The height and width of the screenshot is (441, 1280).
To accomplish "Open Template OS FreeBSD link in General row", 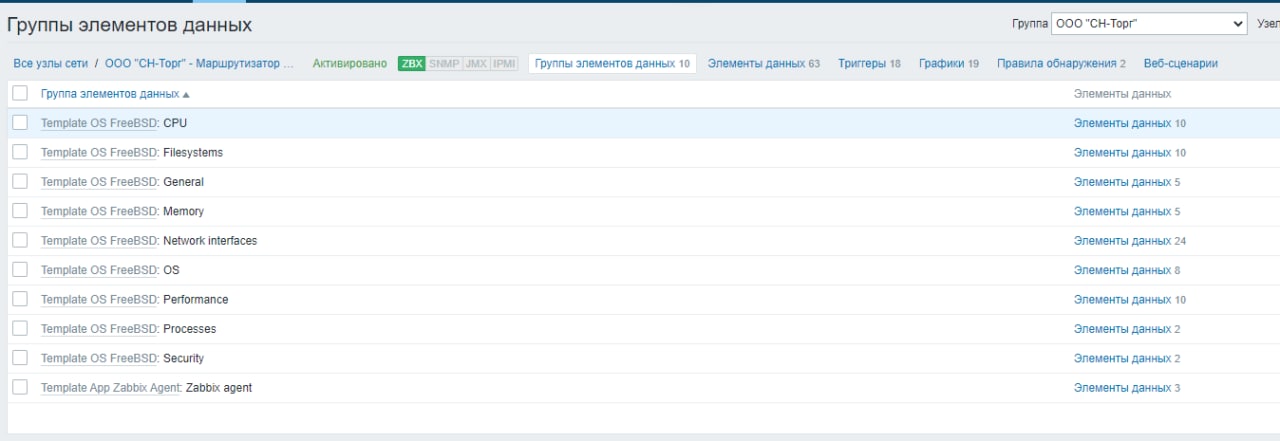I will pos(99,182).
